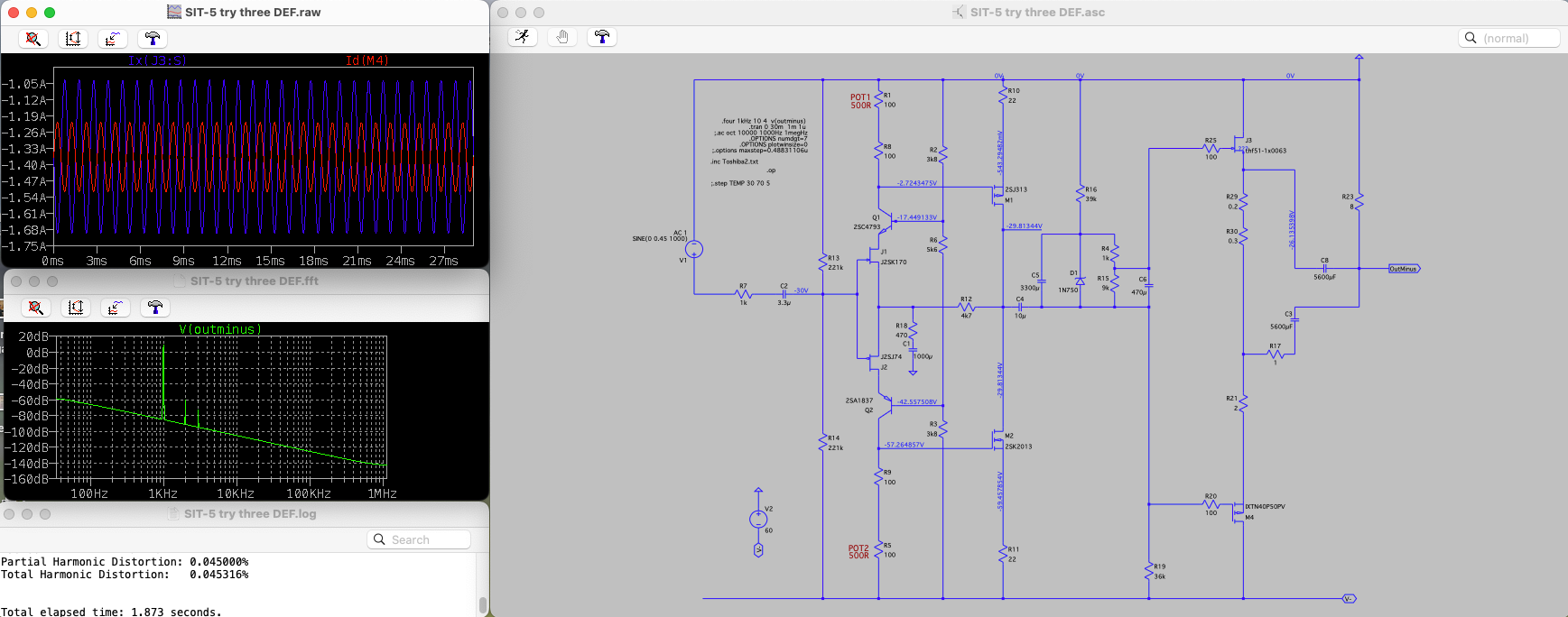
Task: Click the -57.264857V node voltage label
Action: (905, 445)
